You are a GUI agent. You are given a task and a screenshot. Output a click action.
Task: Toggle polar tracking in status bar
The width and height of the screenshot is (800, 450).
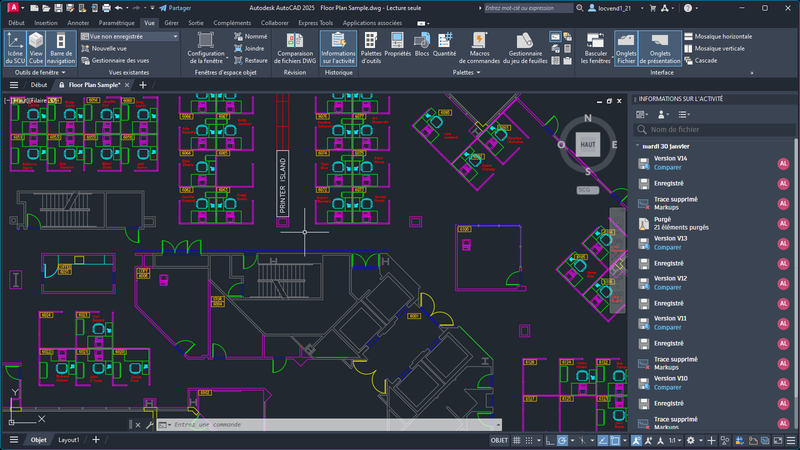pos(562,440)
